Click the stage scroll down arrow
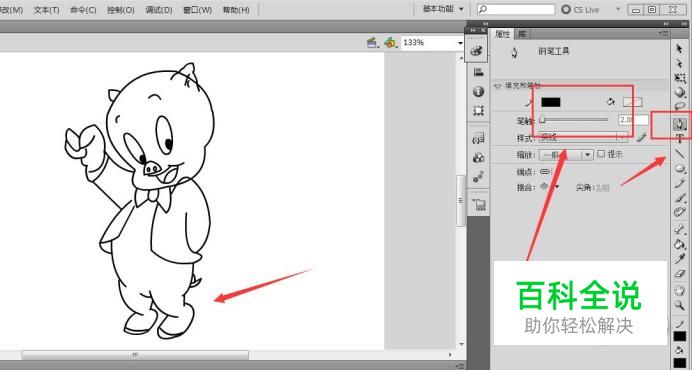Viewport: 692px width, 370px height. (461, 344)
